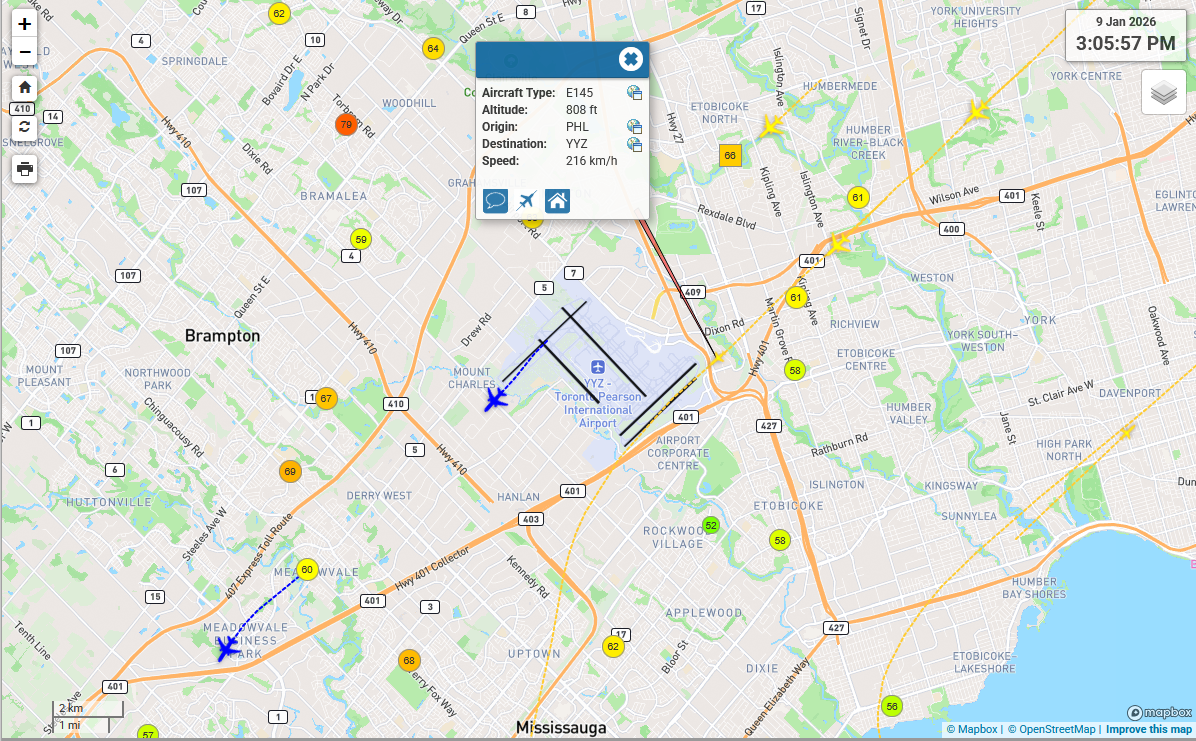Click the house button in popup
The image size is (1196, 741).
click(557, 201)
